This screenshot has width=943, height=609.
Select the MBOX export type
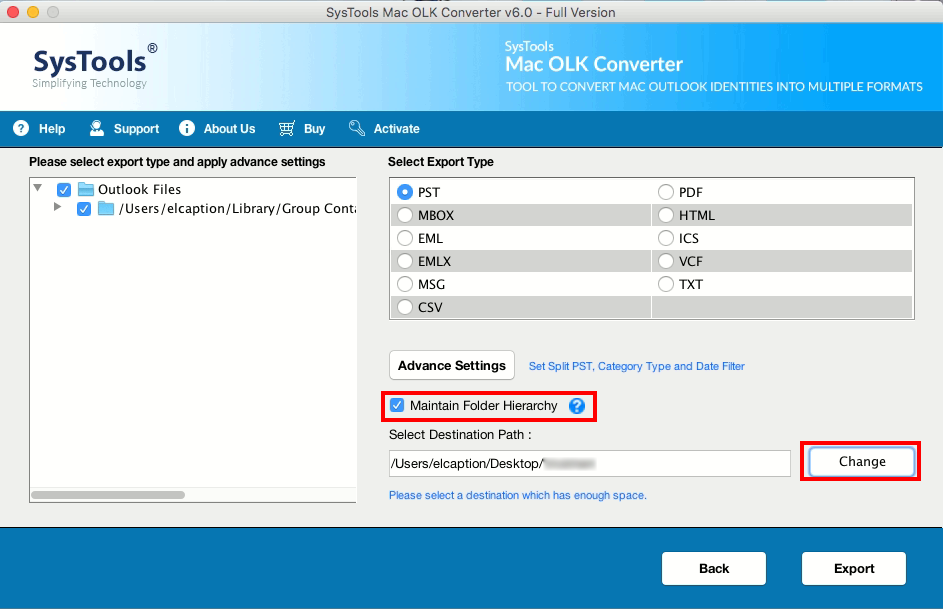click(x=405, y=215)
